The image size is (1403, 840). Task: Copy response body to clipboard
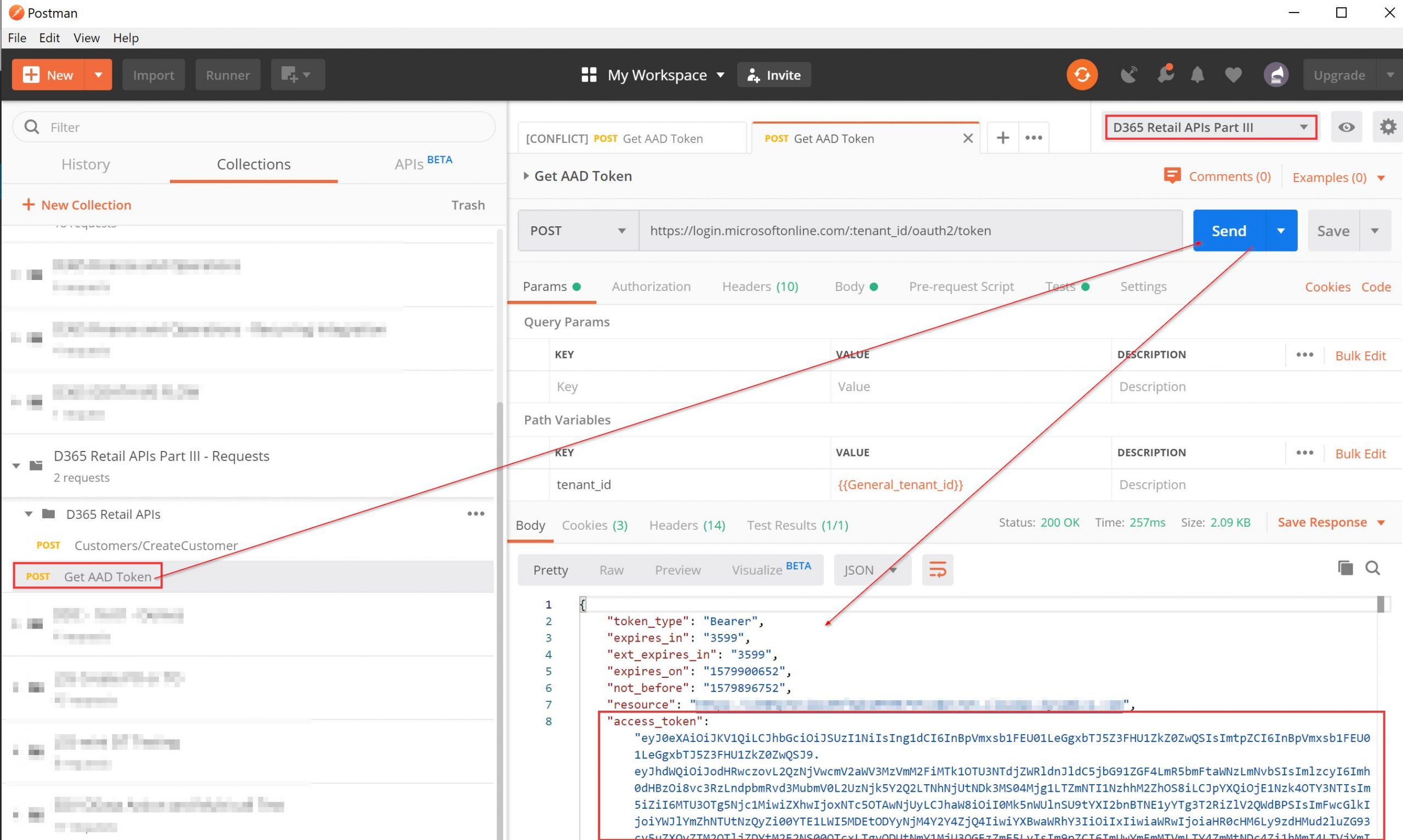(x=1345, y=568)
